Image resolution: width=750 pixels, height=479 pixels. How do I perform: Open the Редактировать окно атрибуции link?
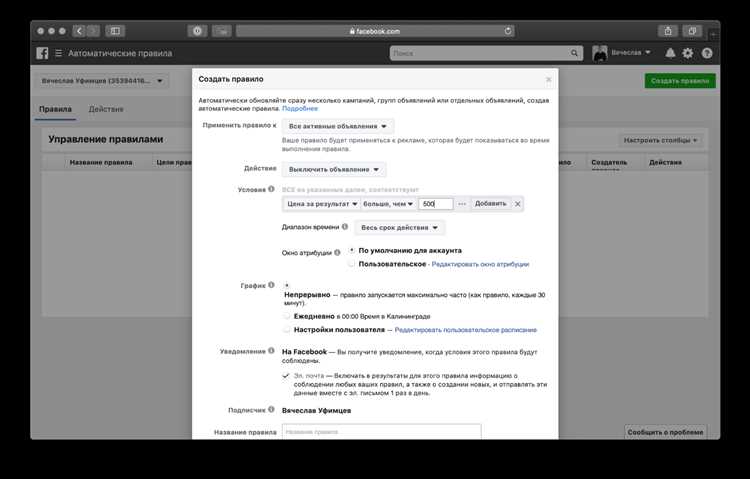coord(480,264)
